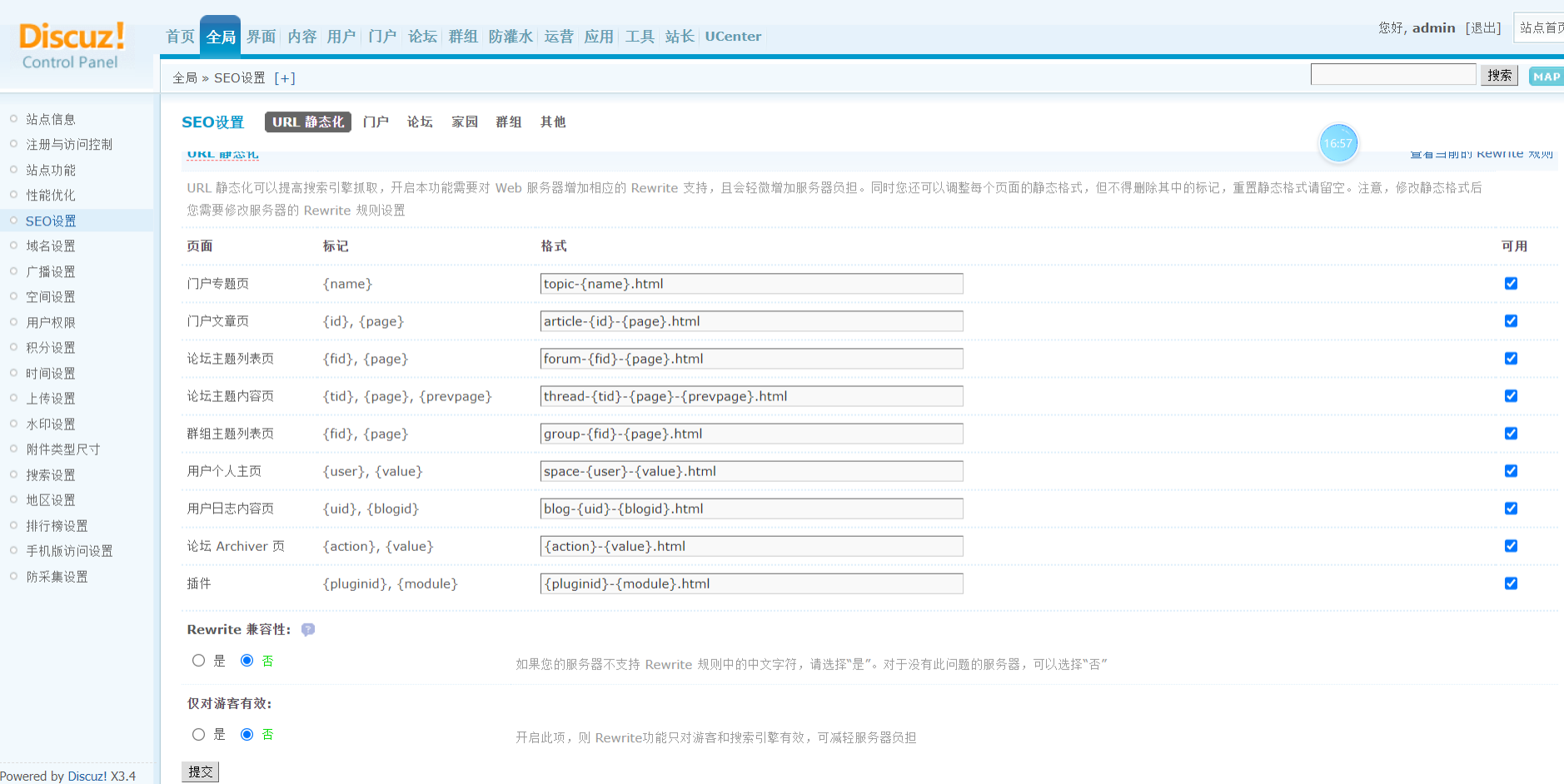Click the 搜索 button
The width and height of the screenshot is (1564, 784).
pyautogui.click(x=1499, y=76)
